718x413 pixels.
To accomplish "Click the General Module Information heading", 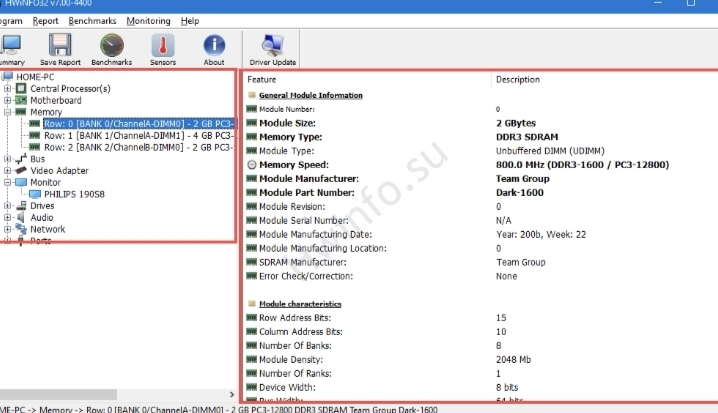I will 310,95.
